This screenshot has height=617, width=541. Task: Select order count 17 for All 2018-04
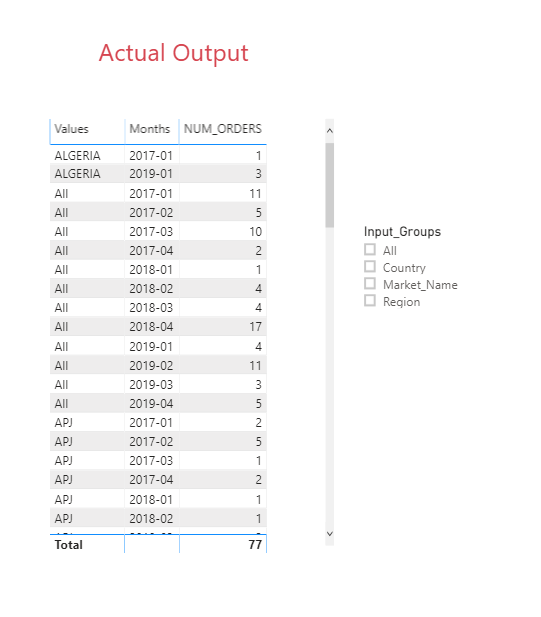pos(255,327)
